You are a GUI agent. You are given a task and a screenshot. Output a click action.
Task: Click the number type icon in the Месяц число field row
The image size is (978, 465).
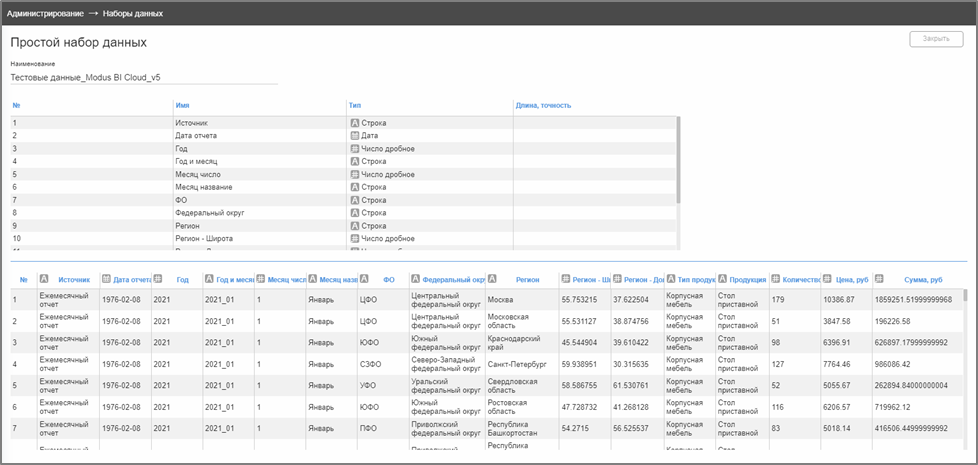[355, 174]
